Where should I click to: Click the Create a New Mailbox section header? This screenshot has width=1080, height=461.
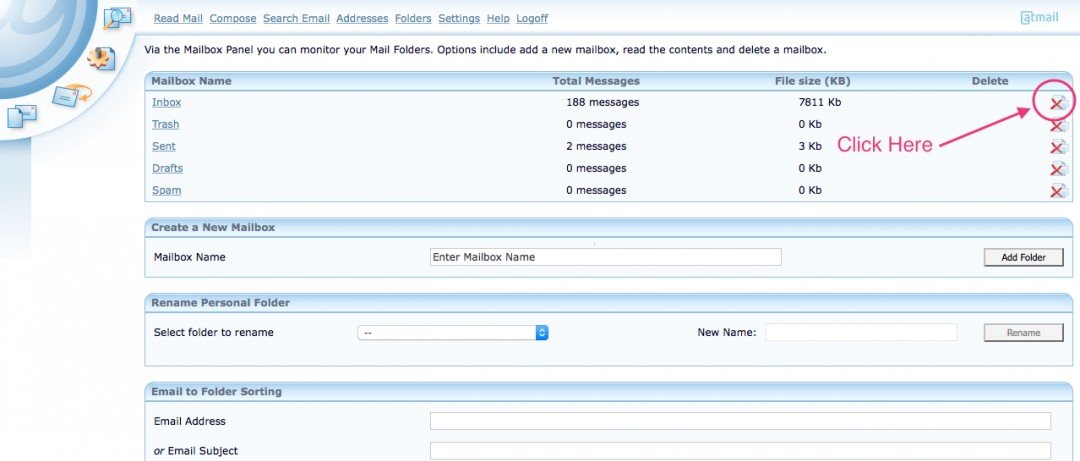[x=213, y=227]
